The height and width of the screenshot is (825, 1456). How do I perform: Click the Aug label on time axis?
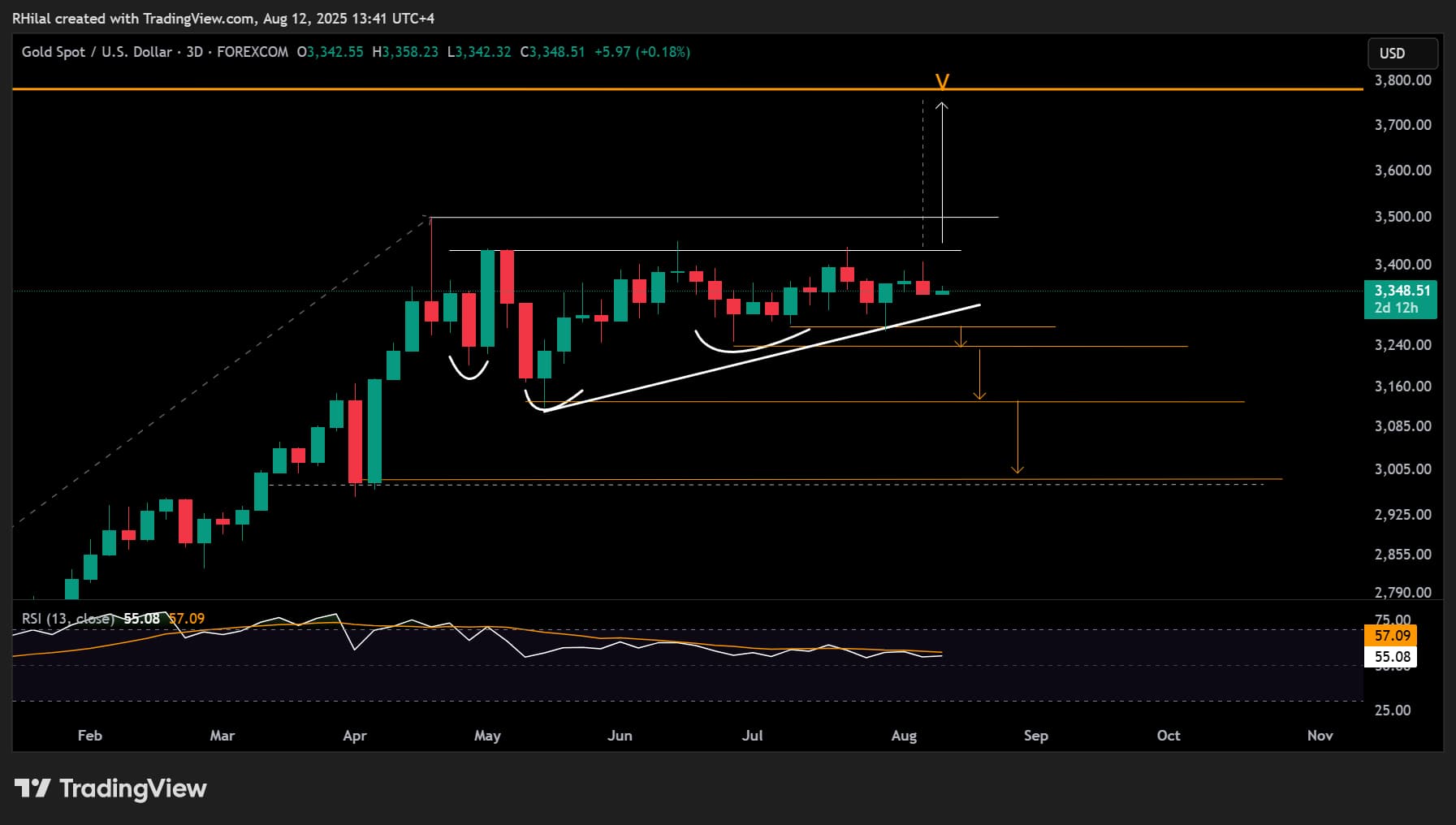click(904, 736)
